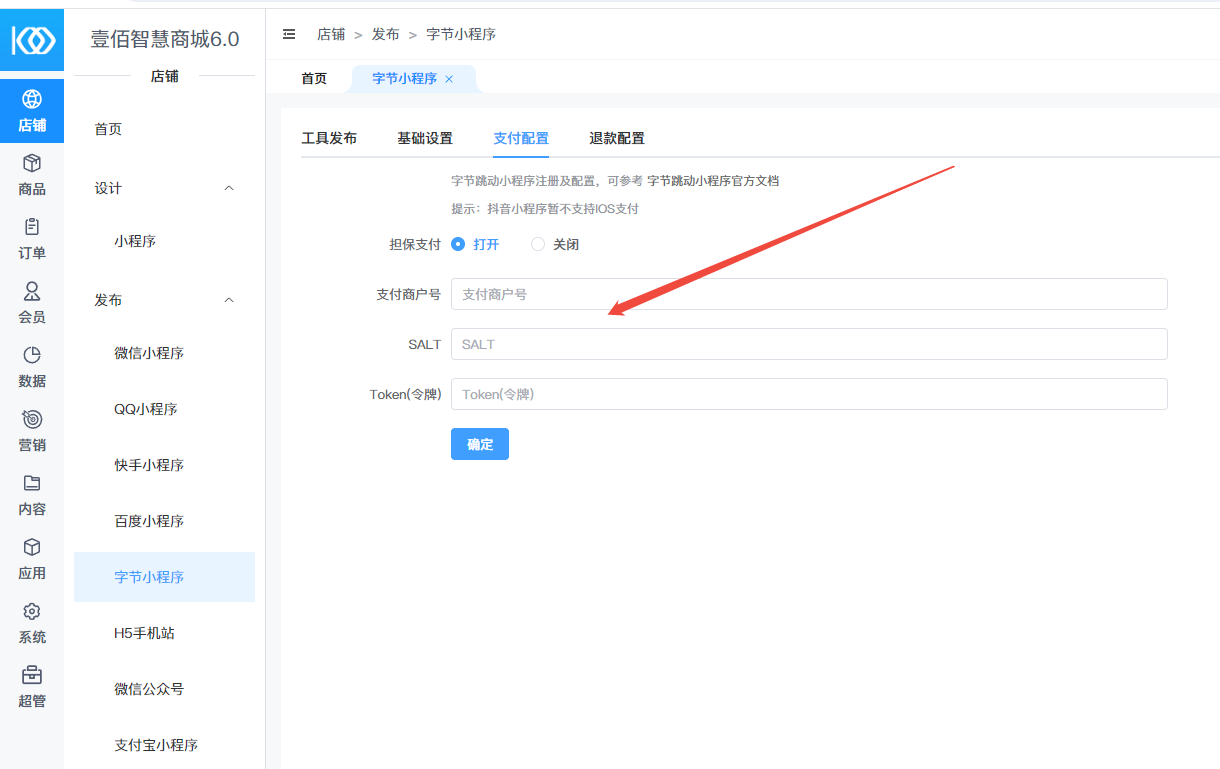Open the 超管 briefcase icon
Screen dimensions: 1220x769
(32, 676)
